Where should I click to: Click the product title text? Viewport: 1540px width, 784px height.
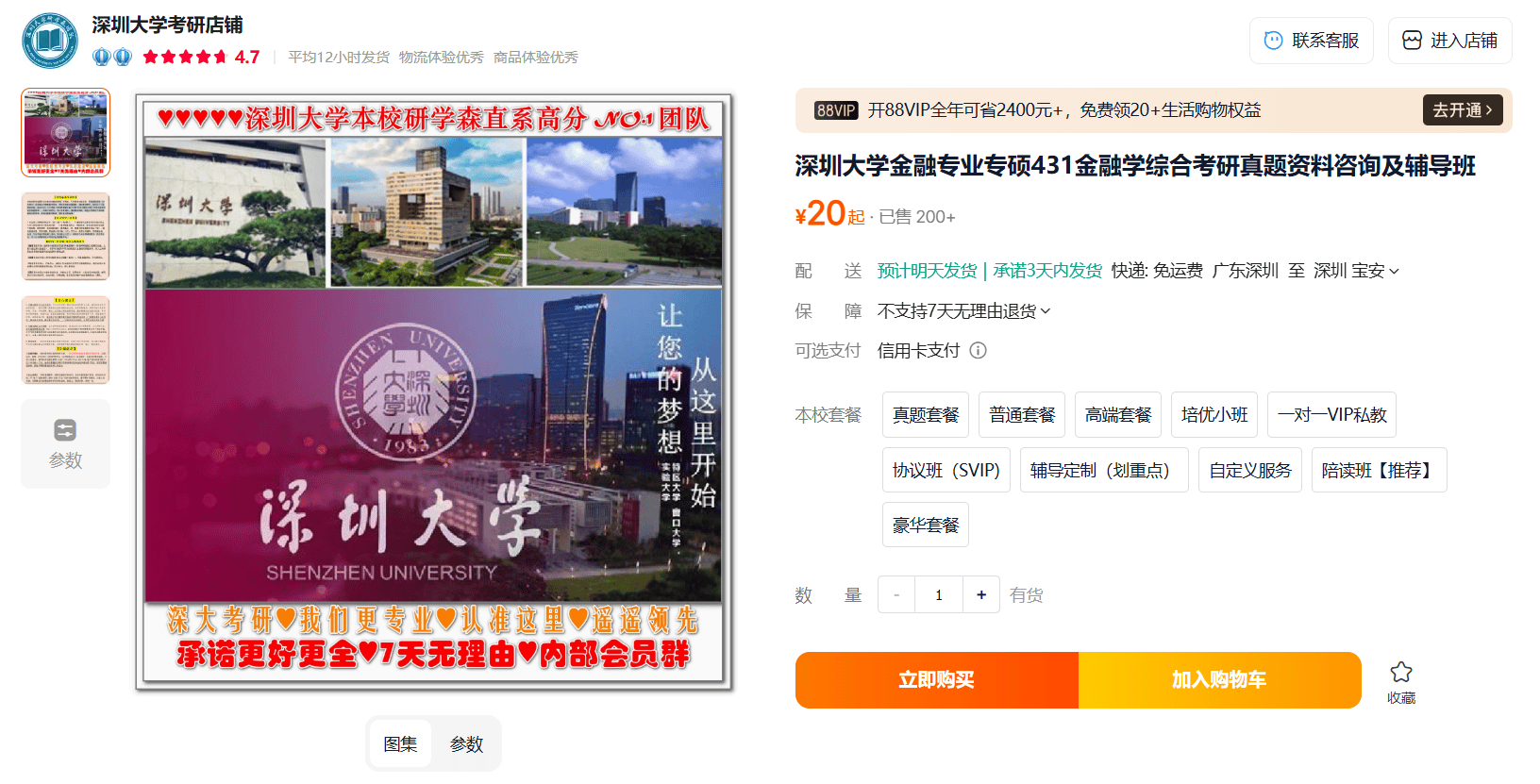[x=1135, y=166]
